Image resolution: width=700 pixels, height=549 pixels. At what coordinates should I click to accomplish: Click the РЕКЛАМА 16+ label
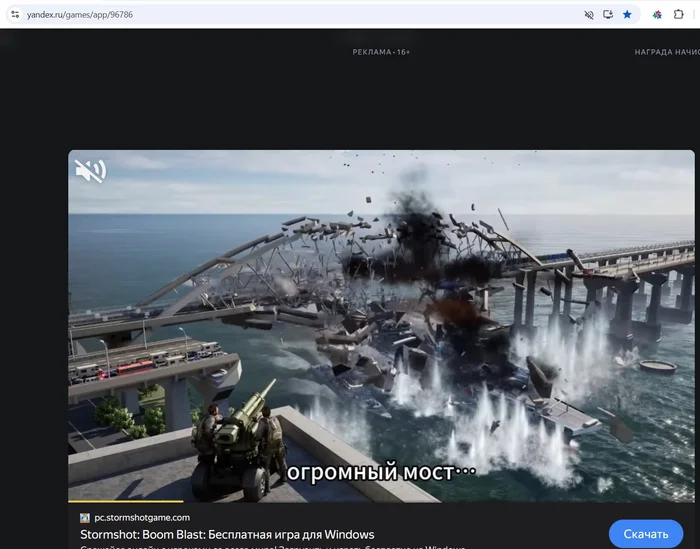pos(381,52)
